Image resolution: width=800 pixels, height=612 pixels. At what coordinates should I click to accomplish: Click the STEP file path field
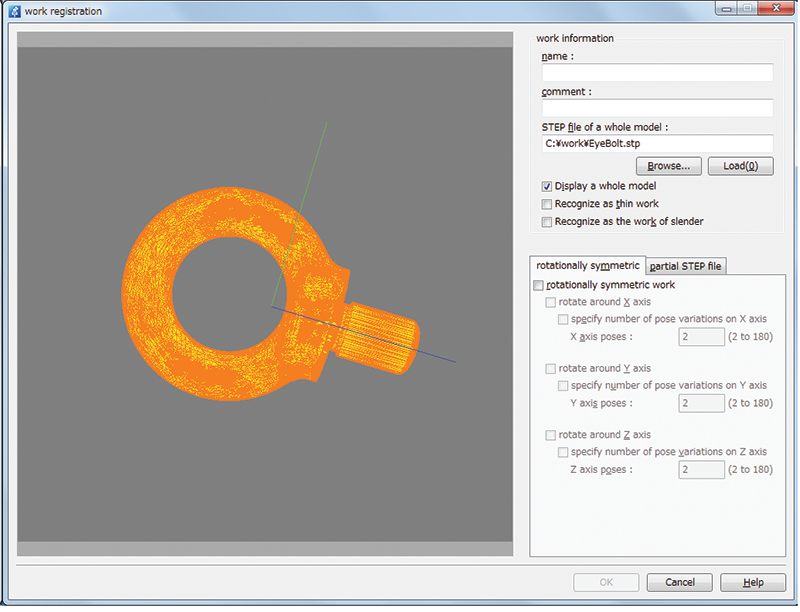tap(657, 143)
